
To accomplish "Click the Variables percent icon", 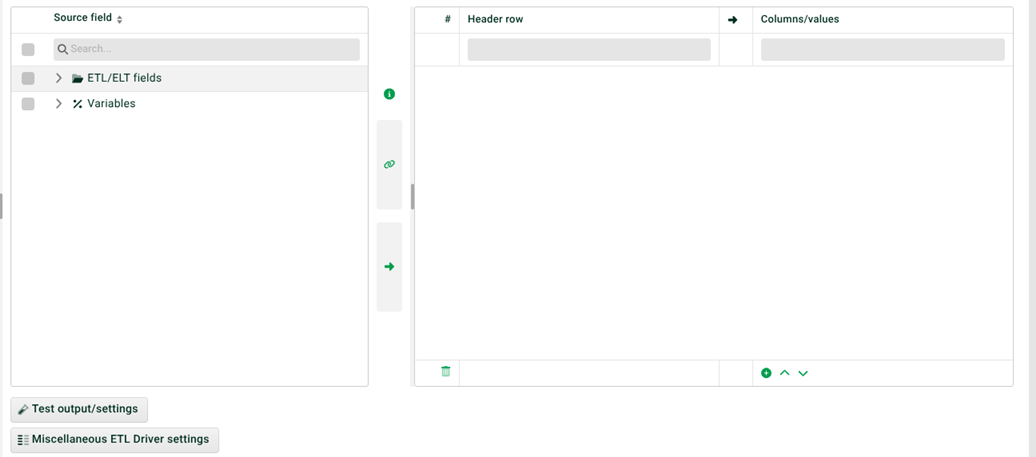I will coord(78,104).
